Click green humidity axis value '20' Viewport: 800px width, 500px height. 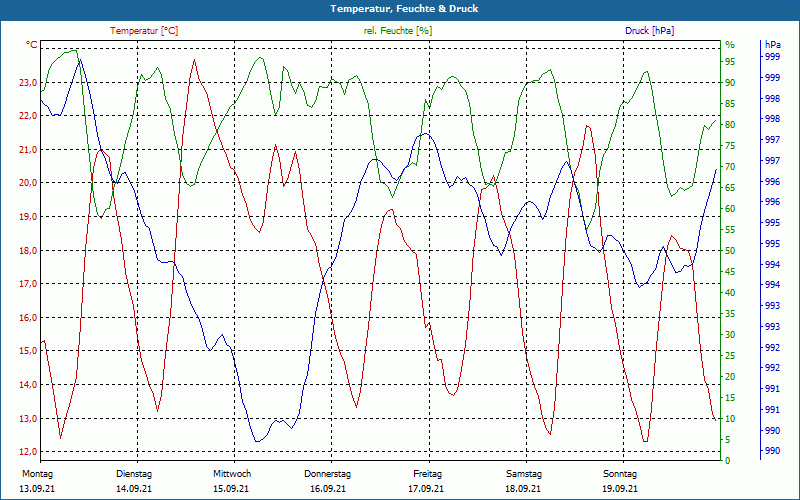(x=730, y=377)
